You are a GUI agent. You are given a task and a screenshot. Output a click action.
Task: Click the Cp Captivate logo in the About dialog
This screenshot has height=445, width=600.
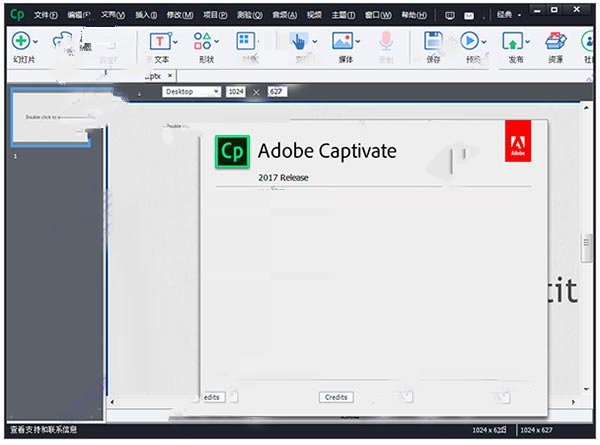click(232, 152)
